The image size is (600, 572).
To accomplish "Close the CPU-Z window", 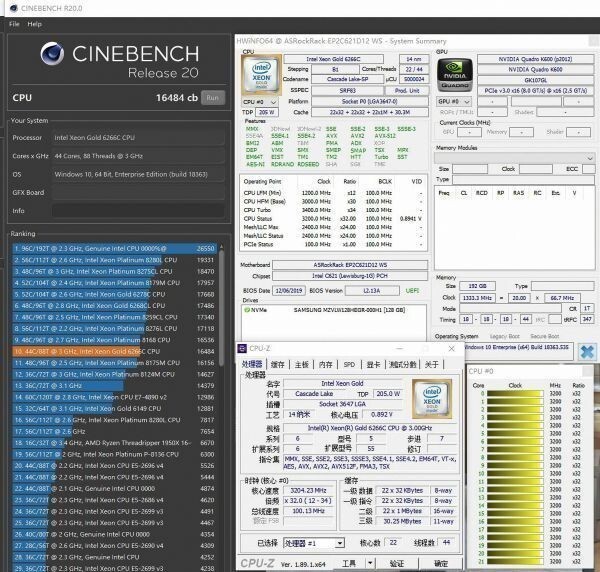I will click(452, 349).
